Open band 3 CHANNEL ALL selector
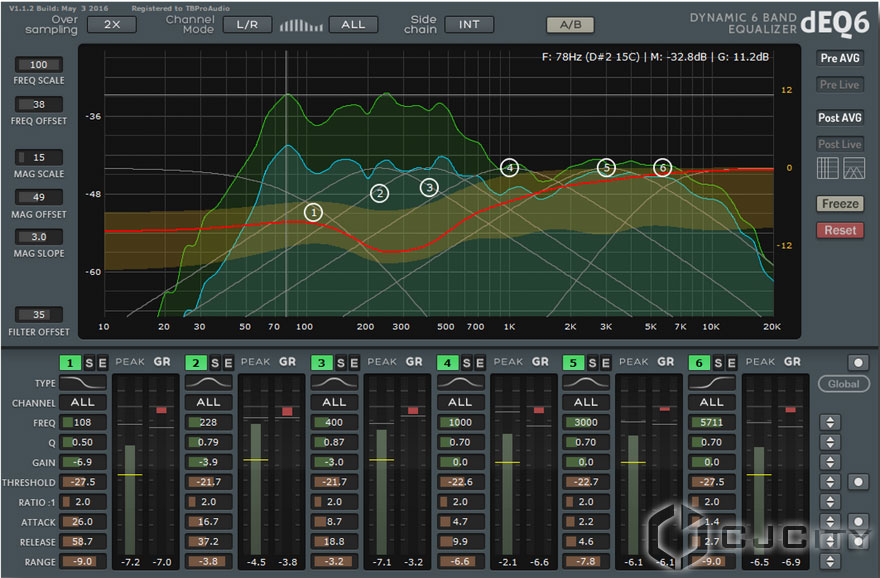The height and width of the screenshot is (578, 880). (334, 402)
